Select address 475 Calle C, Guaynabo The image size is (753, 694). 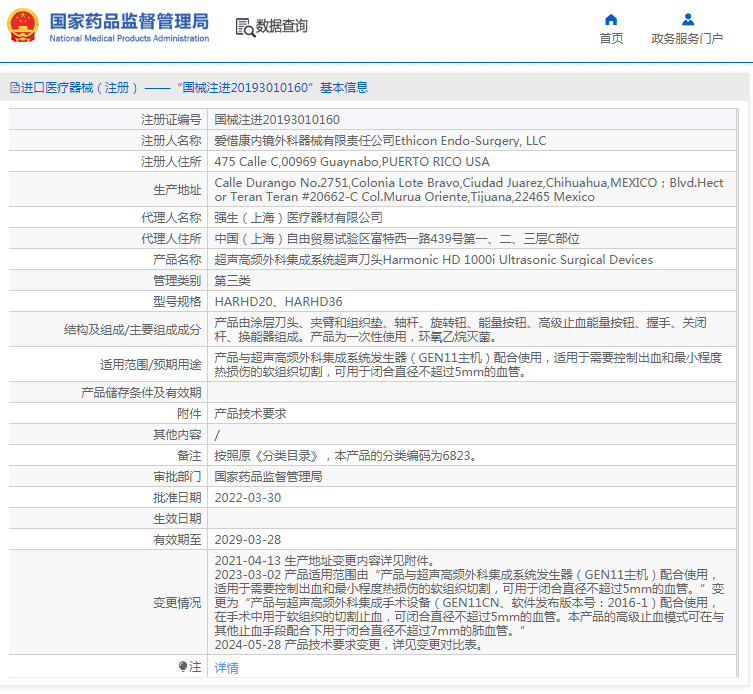coord(352,162)
